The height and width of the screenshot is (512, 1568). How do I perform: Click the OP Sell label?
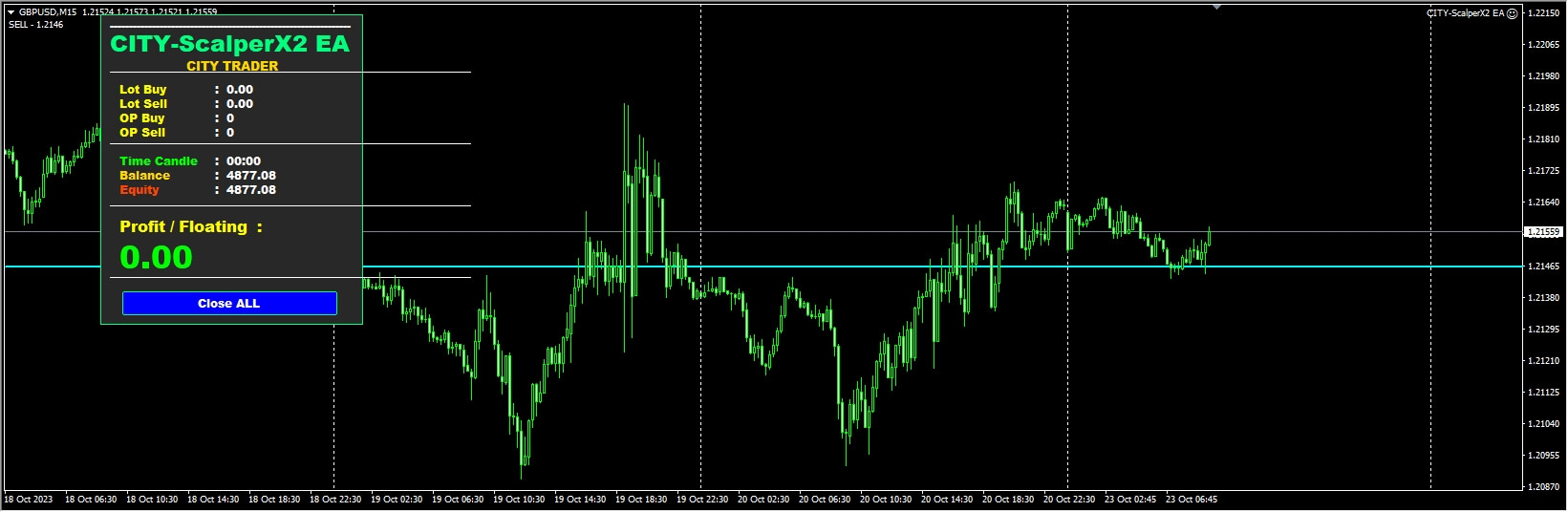[x=141, y=133]
